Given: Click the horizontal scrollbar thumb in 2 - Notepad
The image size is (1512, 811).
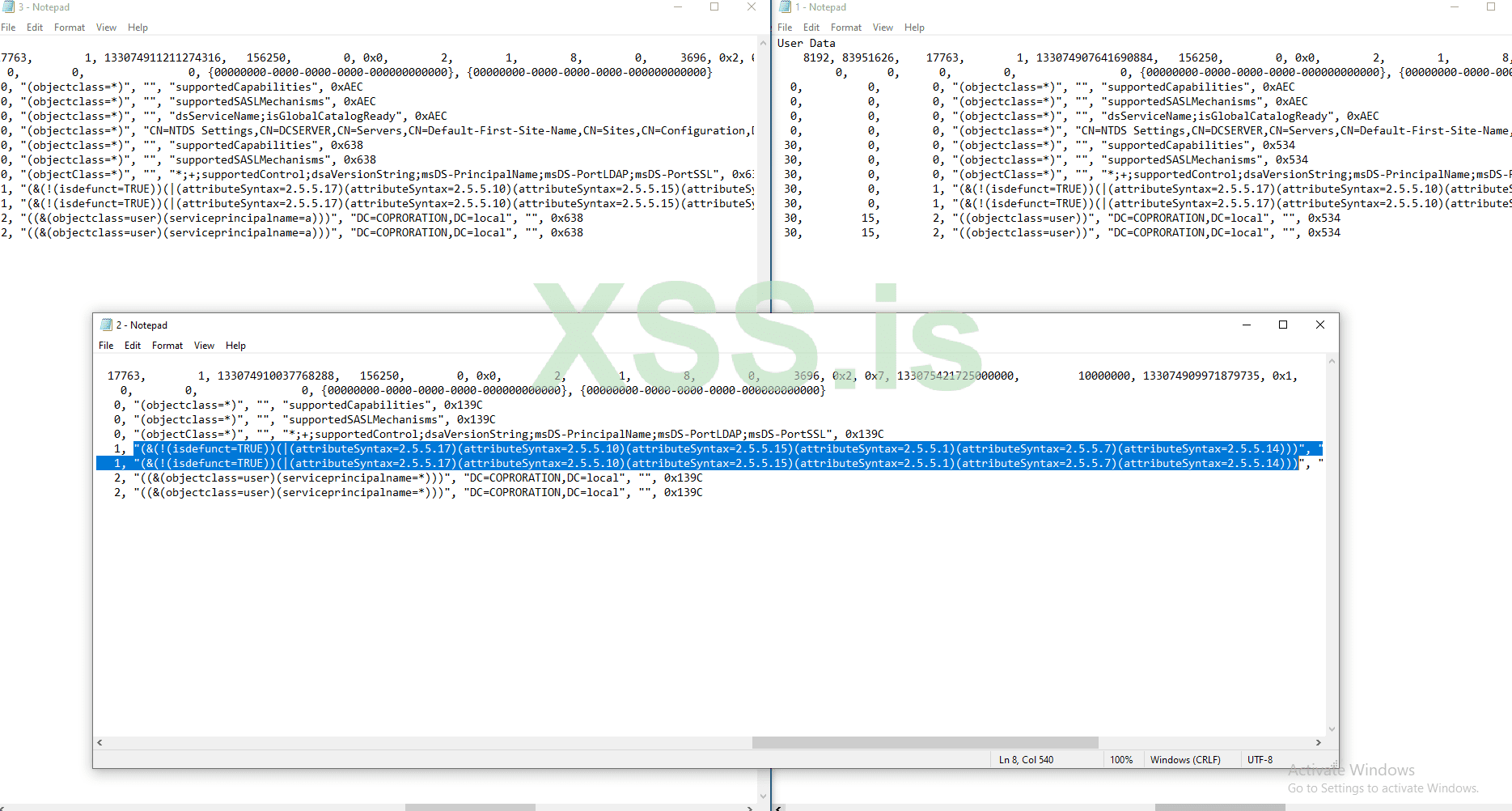Looking at the screenshot, I should pyautogui.click(x=925, y=742).
